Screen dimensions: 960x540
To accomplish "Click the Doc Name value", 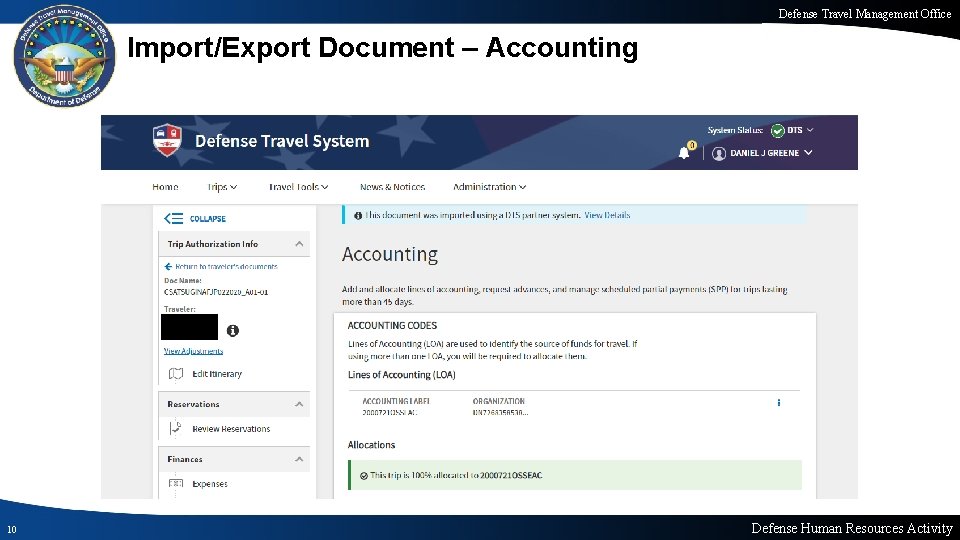I will pos(216,292).
